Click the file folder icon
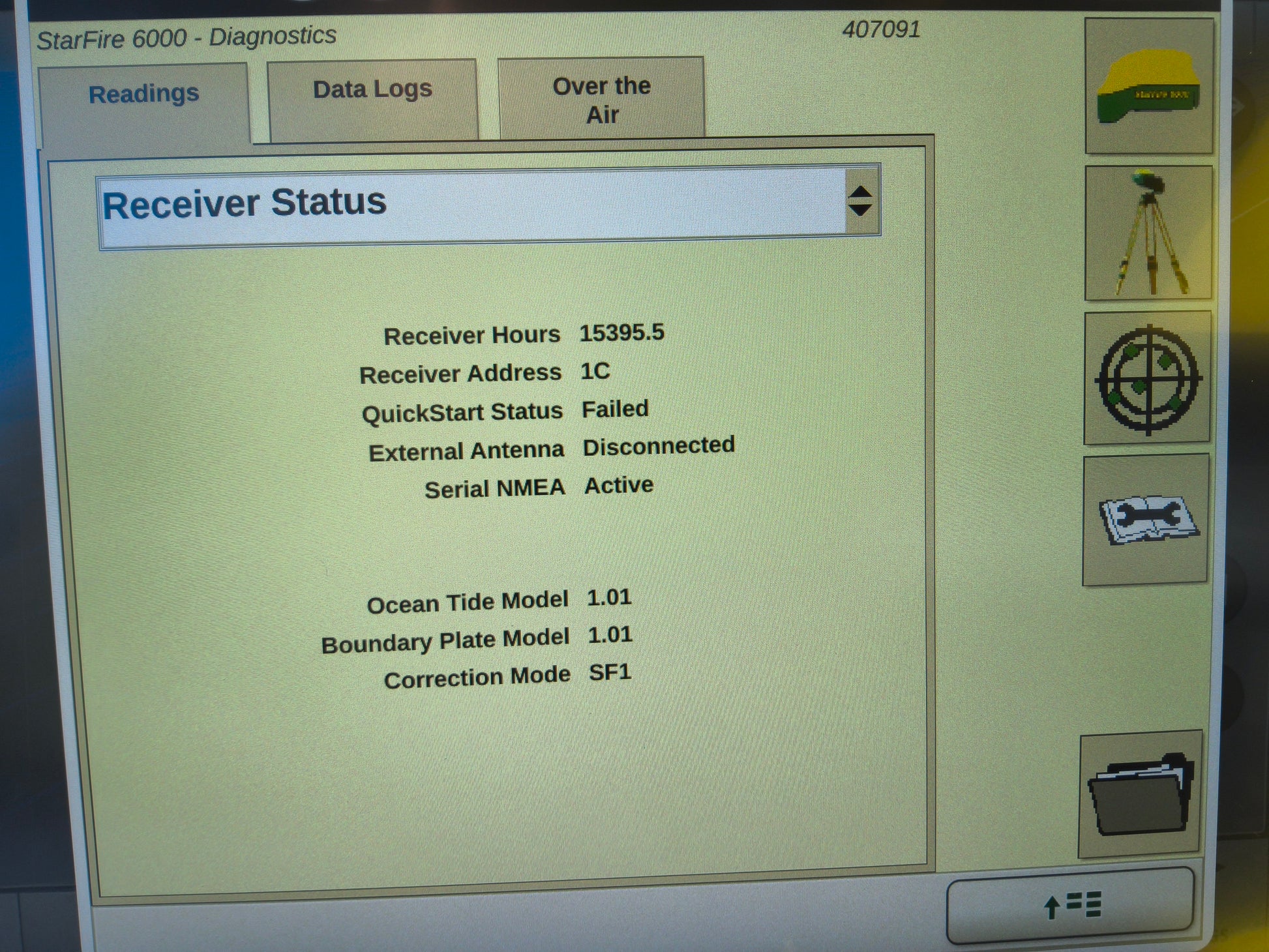 click(x=1141, y=794)
